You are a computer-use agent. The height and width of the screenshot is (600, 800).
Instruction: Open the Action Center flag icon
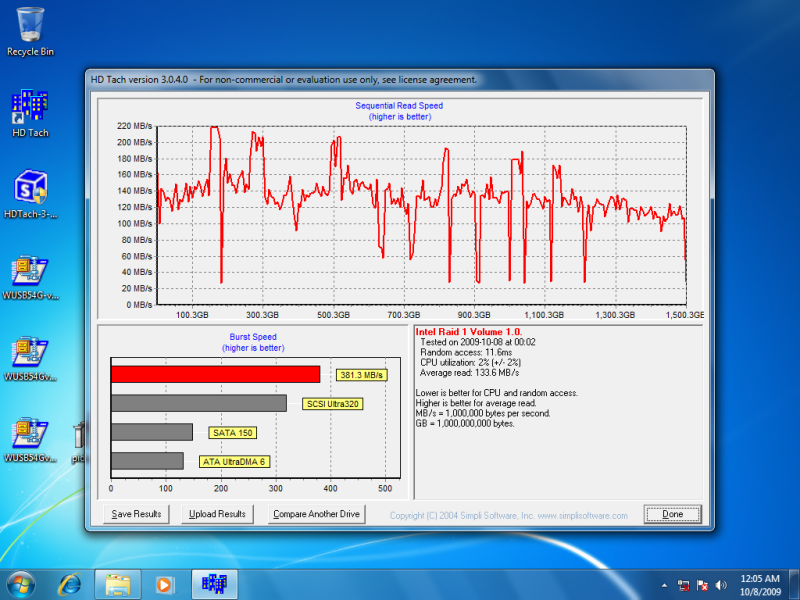[703, 585]
